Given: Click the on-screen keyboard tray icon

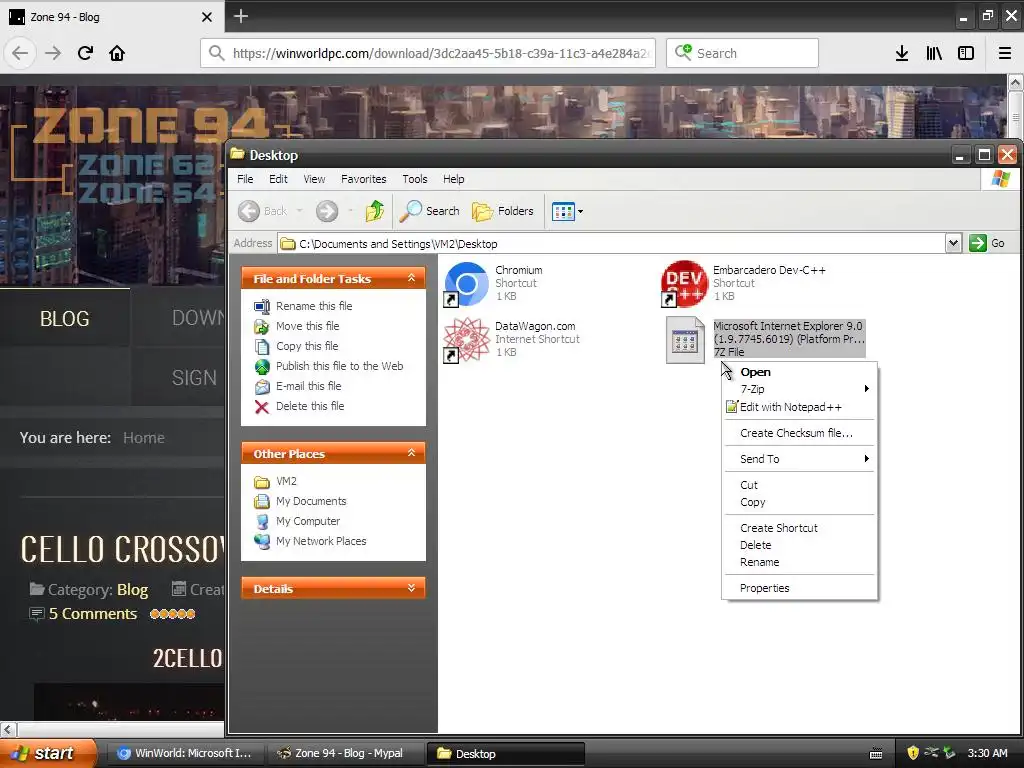Looking at the screenshot, I should click(x=876, y=754).
